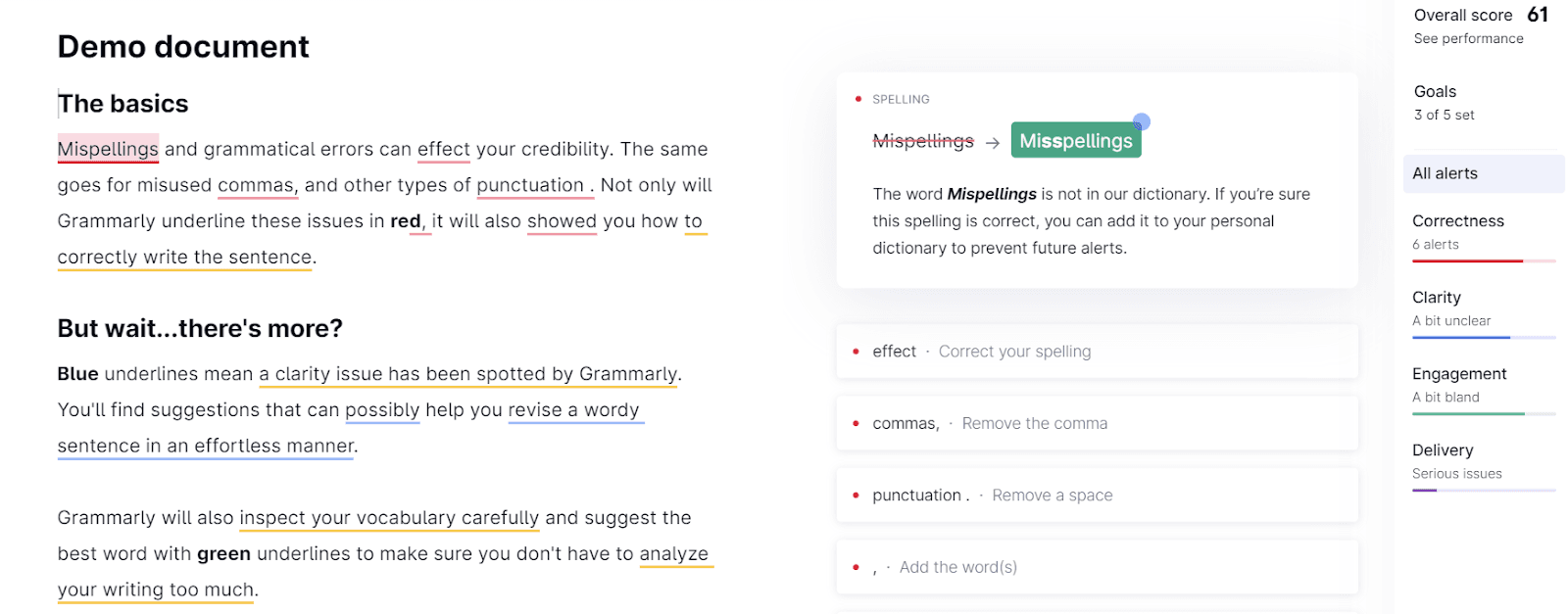This screenshot has height=614, width=1568.
Task: Click the underlined Mispellings word in the document
Action: coord(108,149)
